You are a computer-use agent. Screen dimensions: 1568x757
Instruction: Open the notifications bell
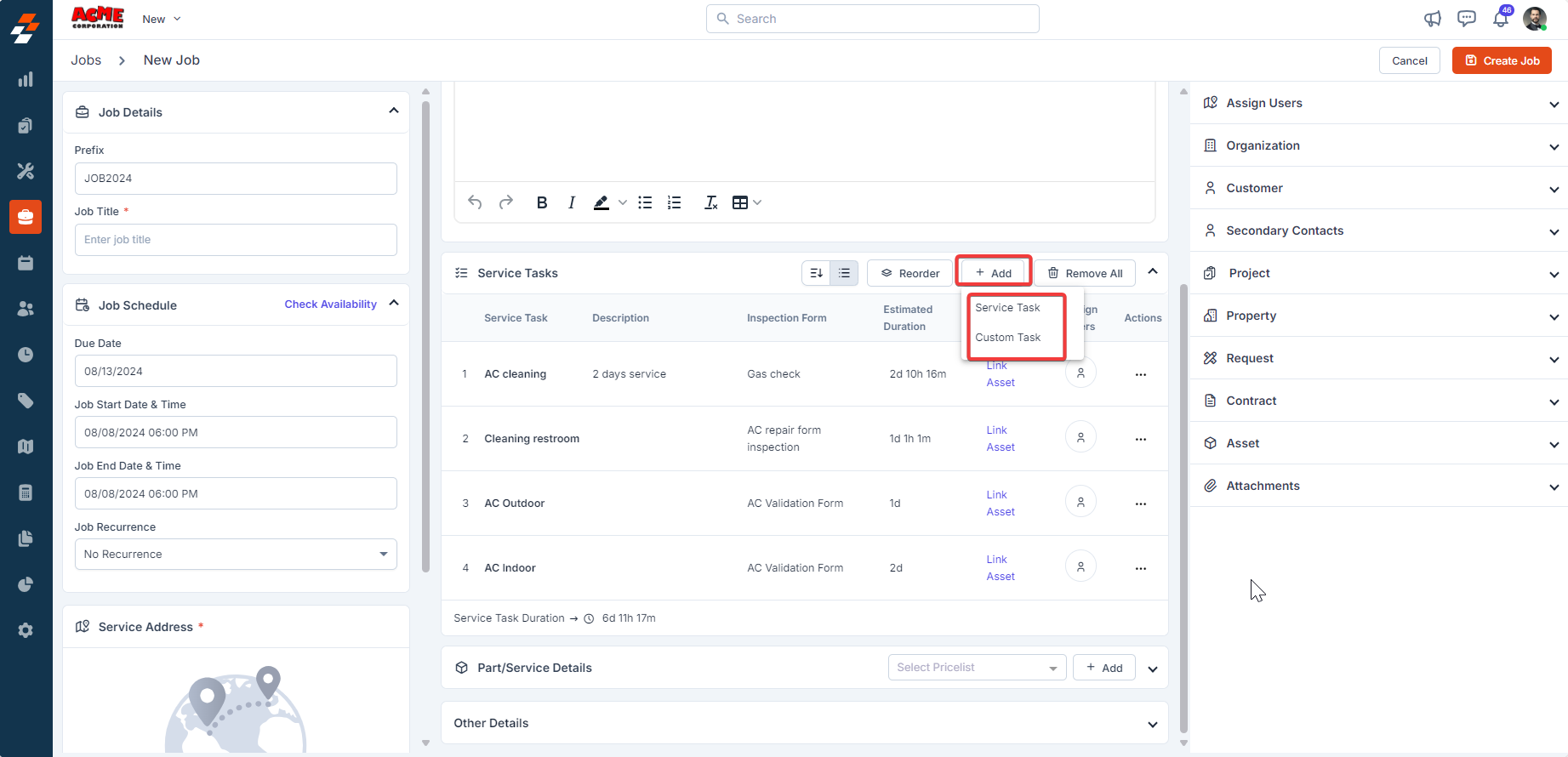point(1501,19)
